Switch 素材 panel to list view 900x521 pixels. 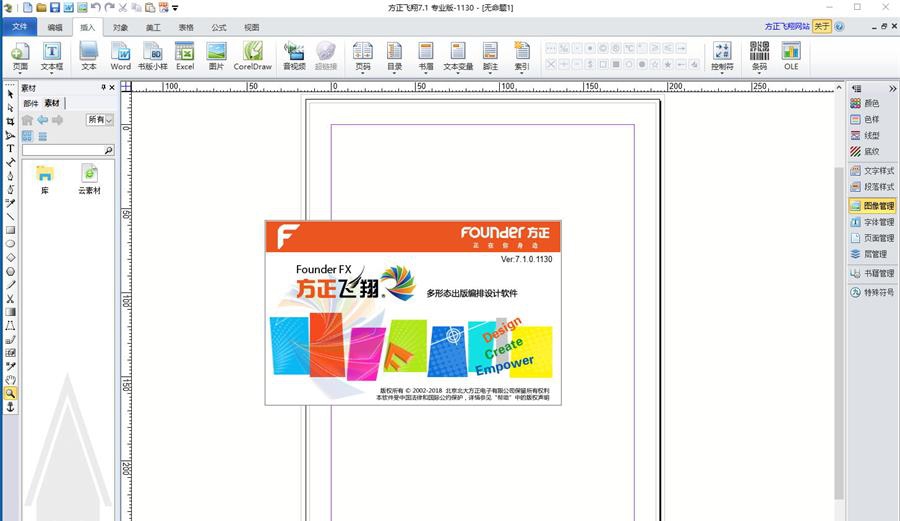coord(42,137)
